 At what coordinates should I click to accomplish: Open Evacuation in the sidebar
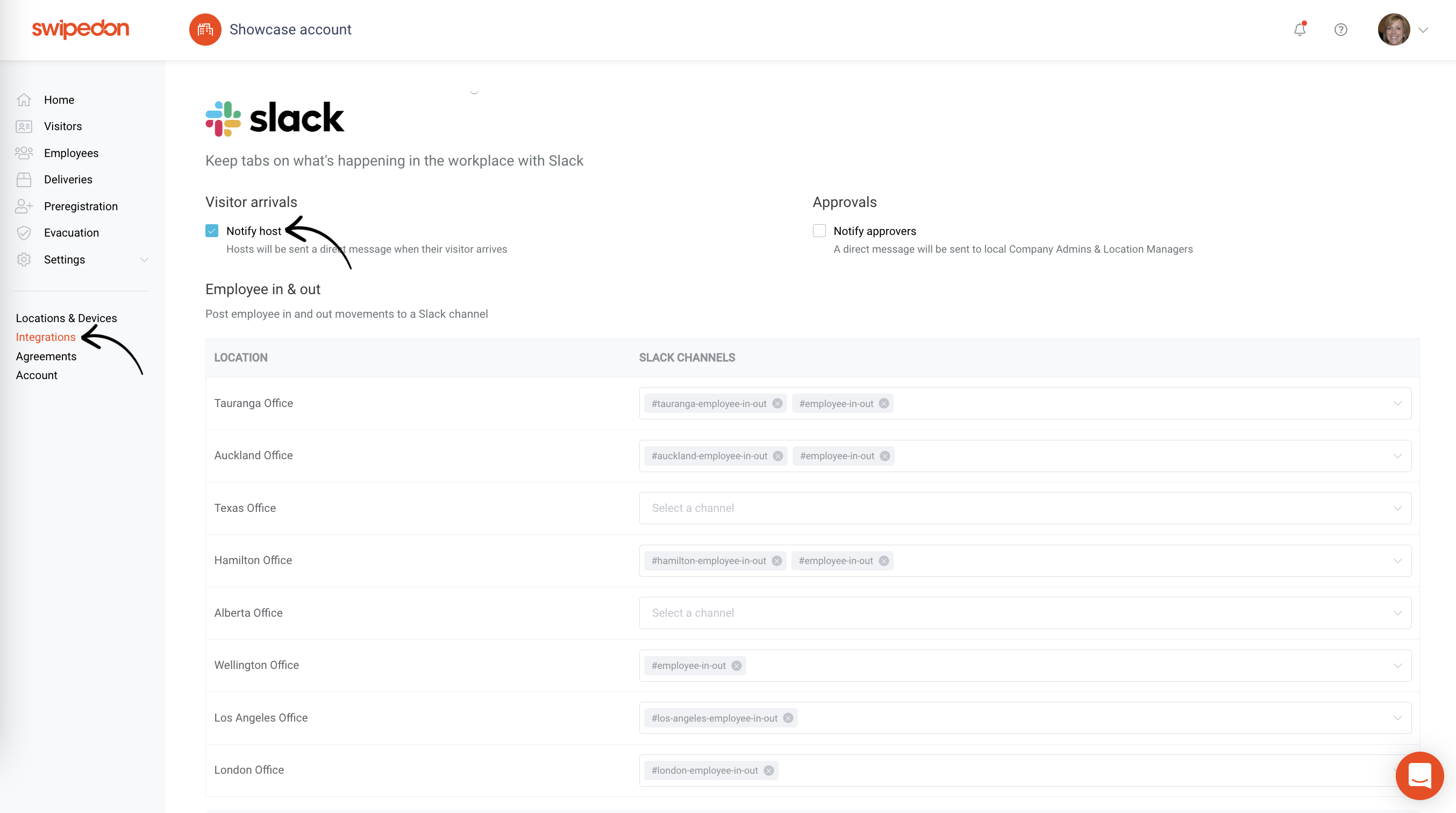[71, 232]
